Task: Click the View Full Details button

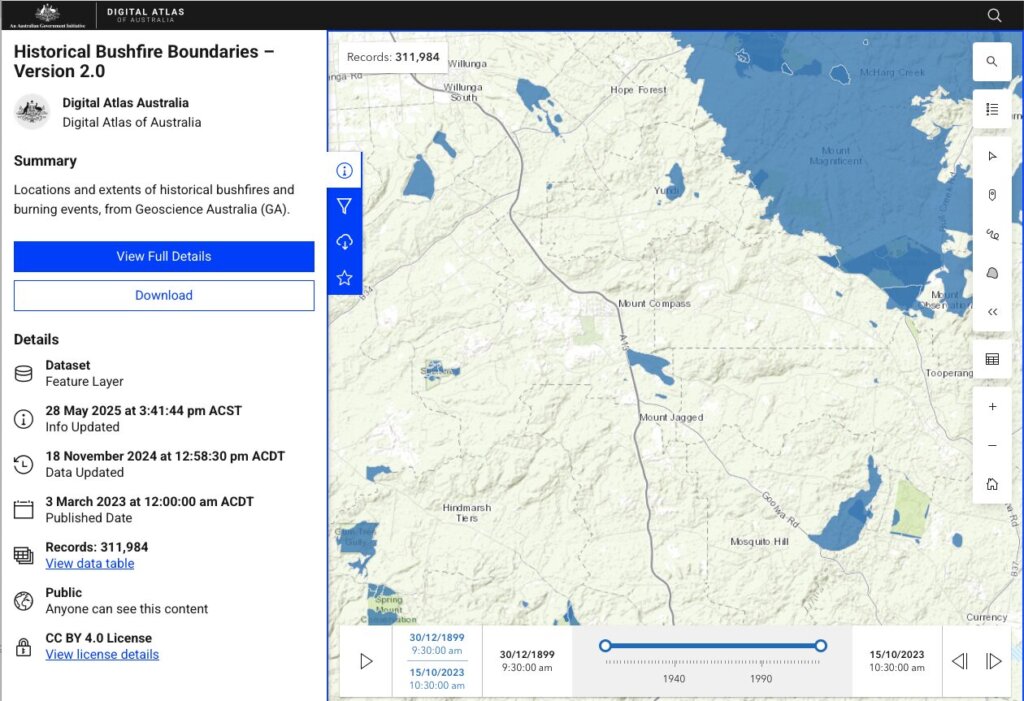Action: point(163,256)
